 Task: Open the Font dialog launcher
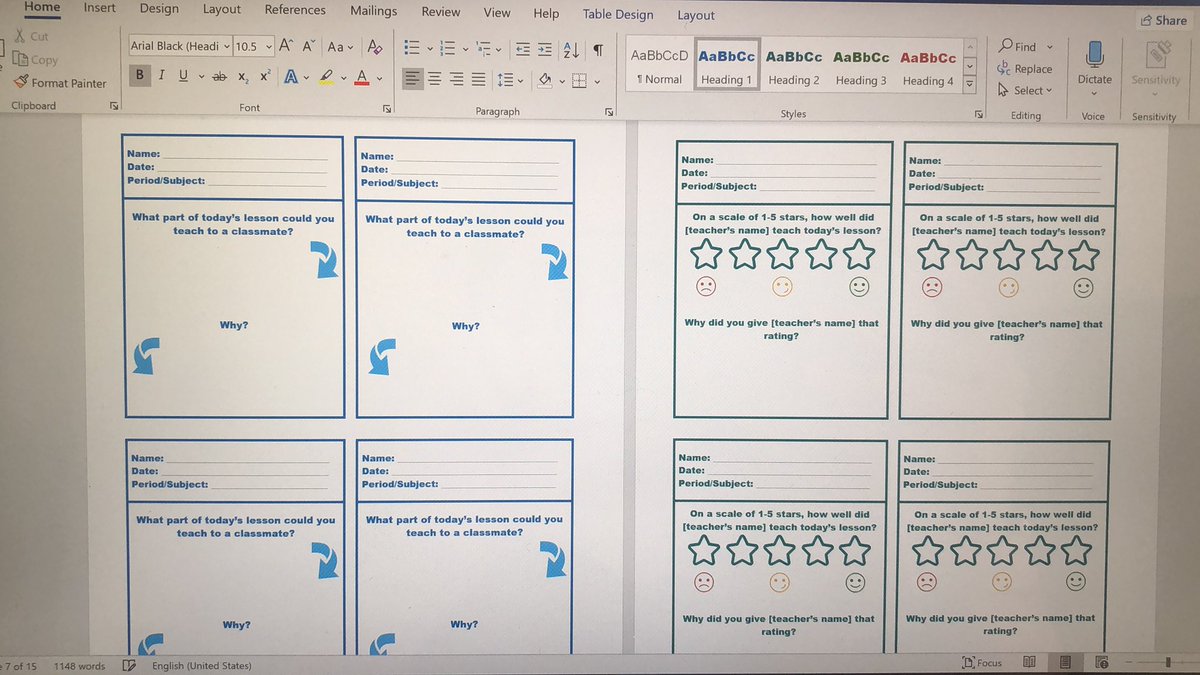[386, 108]
